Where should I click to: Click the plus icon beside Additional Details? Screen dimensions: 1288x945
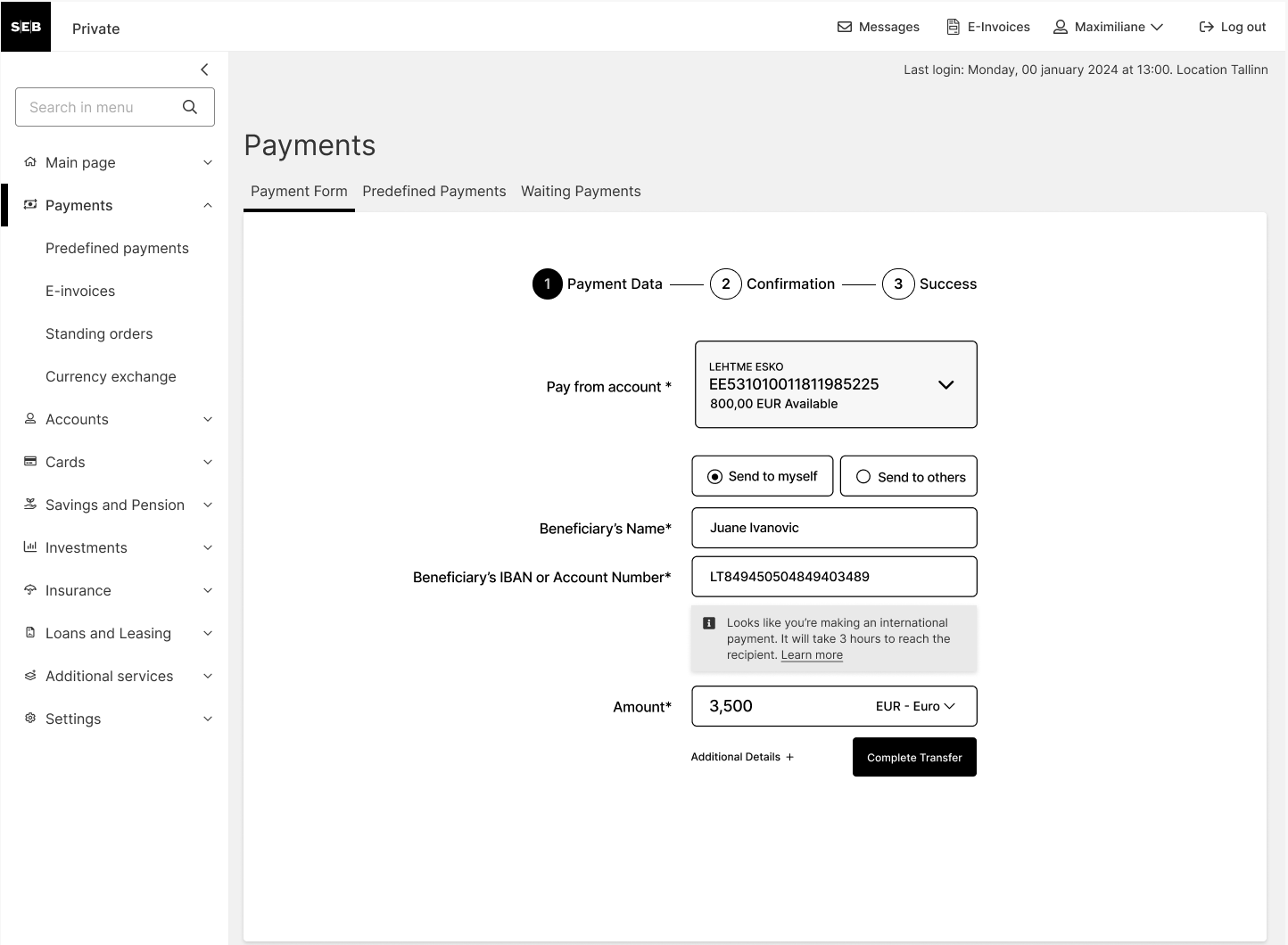pyautogui.click(x=789, y=757)
